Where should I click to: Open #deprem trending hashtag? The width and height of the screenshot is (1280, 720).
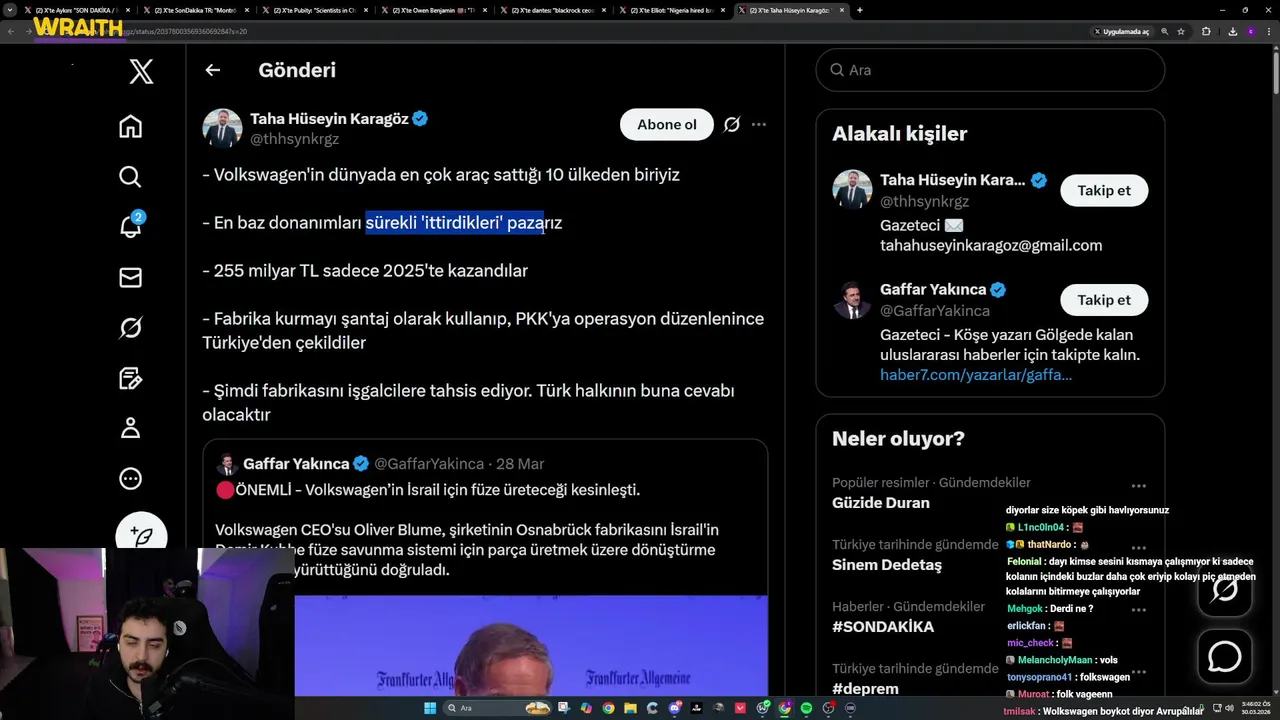click(x=865, y=689)
